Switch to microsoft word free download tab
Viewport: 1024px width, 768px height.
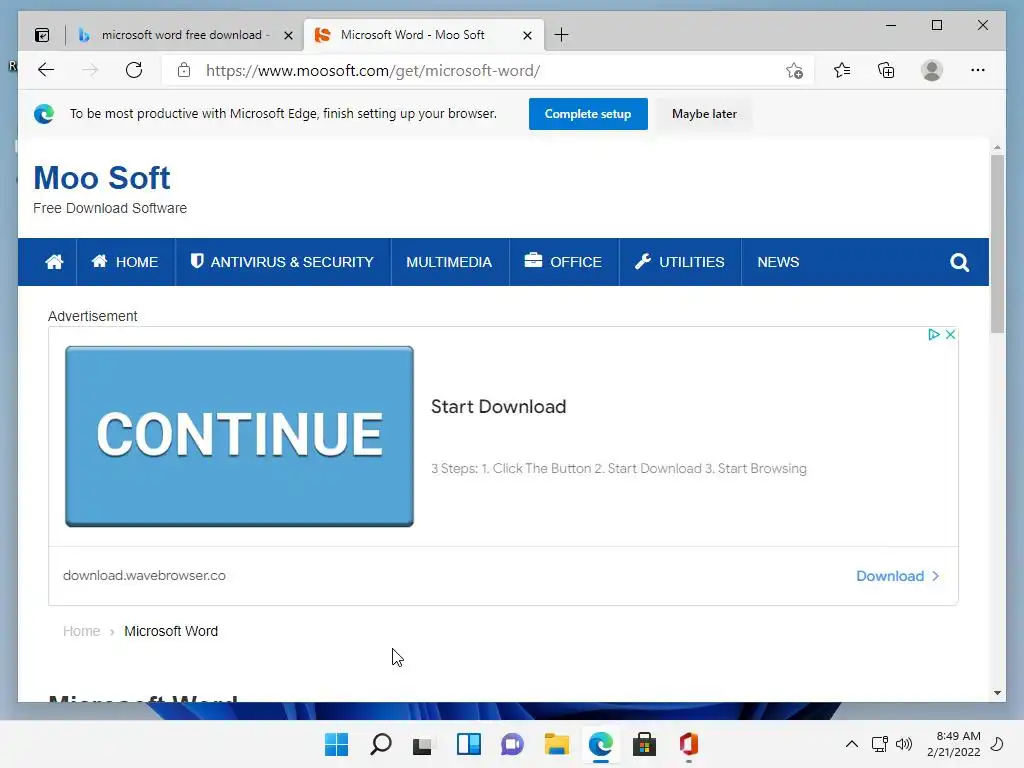click(x=185, y=35)
